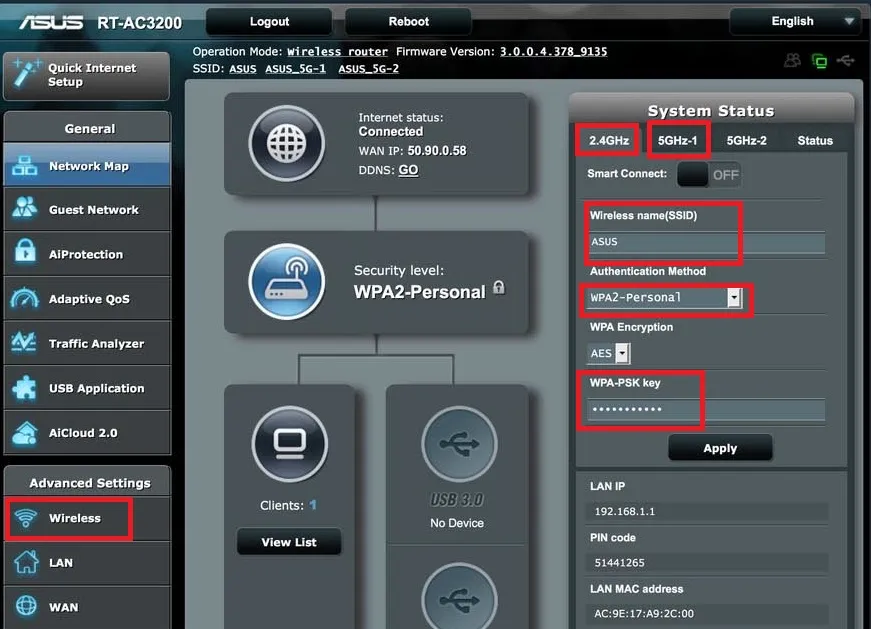Image resolution: width=871 pixels, height=629 pixels.
Task: Switch to the 2.4GHz tab
Action: (609, 140)
